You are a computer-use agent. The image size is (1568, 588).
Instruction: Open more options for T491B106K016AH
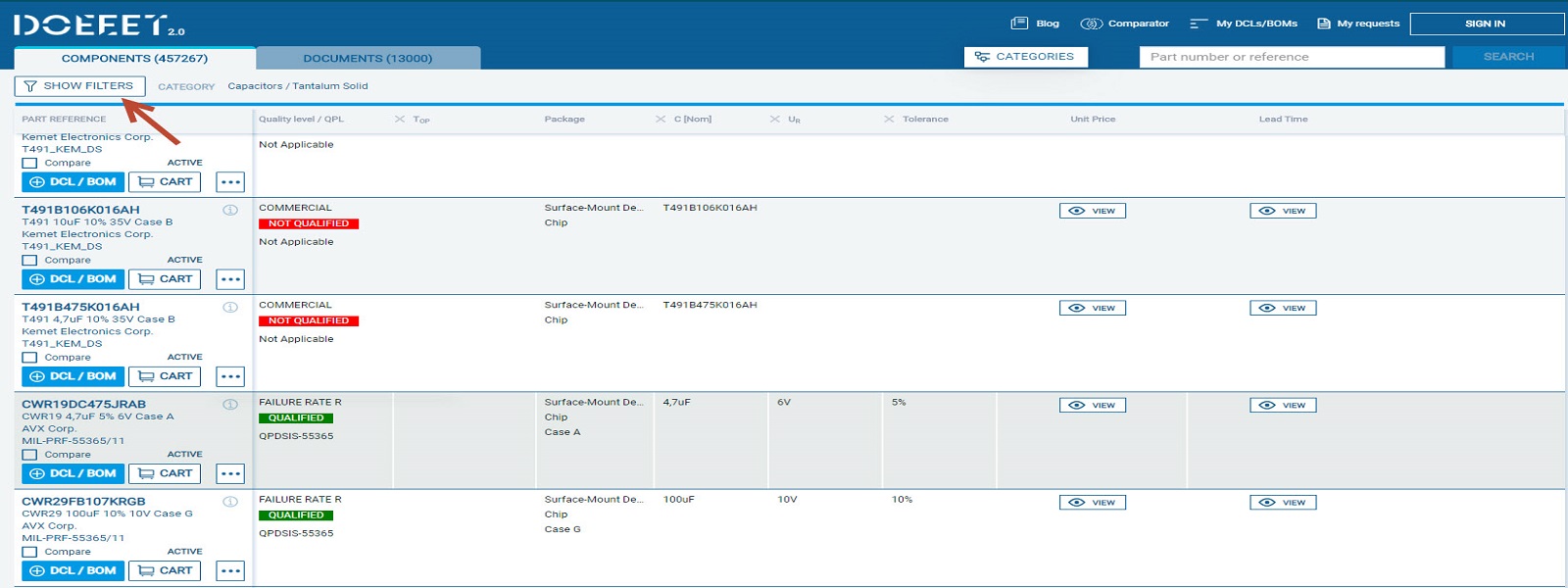230,279
